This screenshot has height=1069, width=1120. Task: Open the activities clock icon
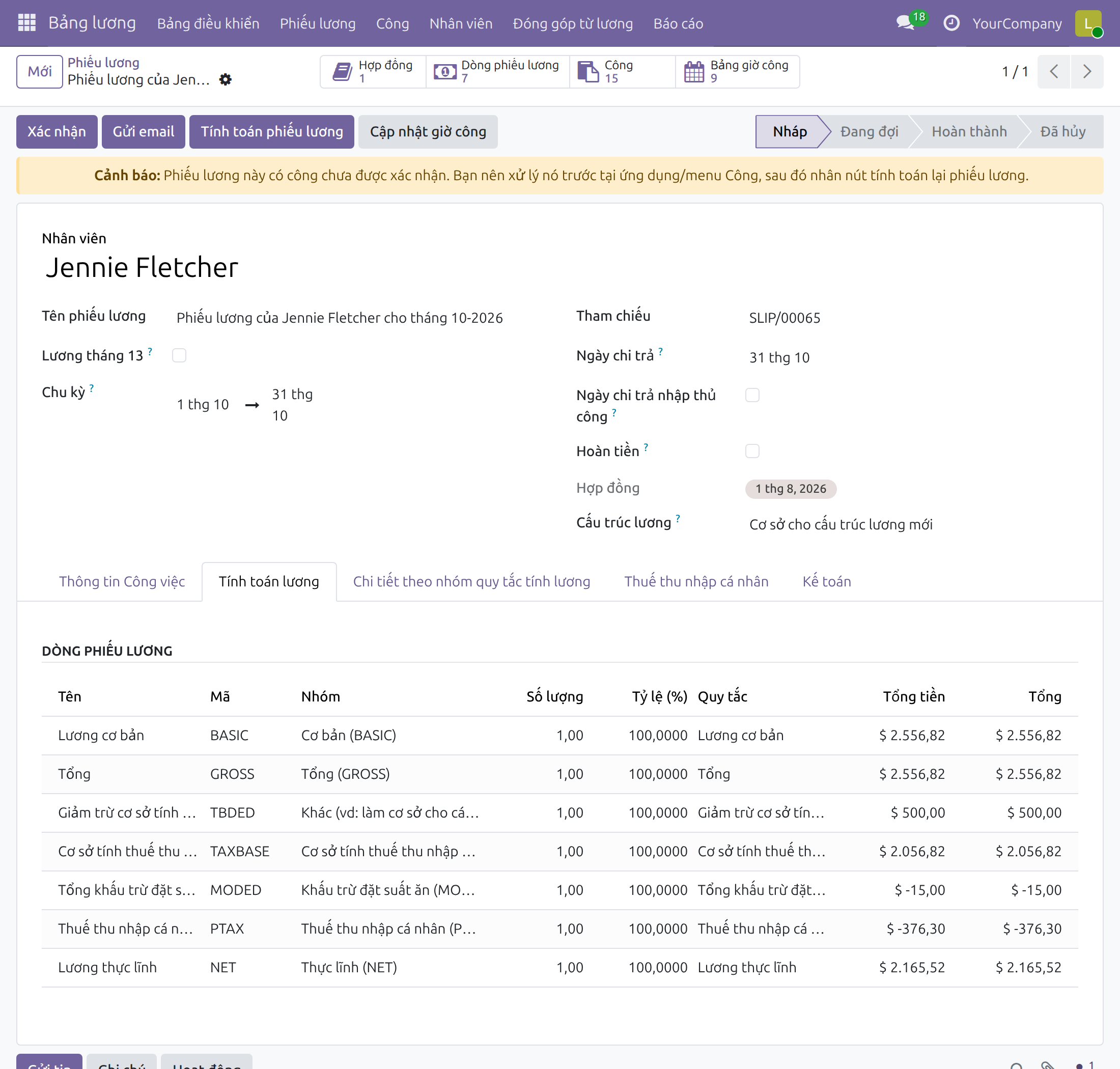(x=951, y=23)
